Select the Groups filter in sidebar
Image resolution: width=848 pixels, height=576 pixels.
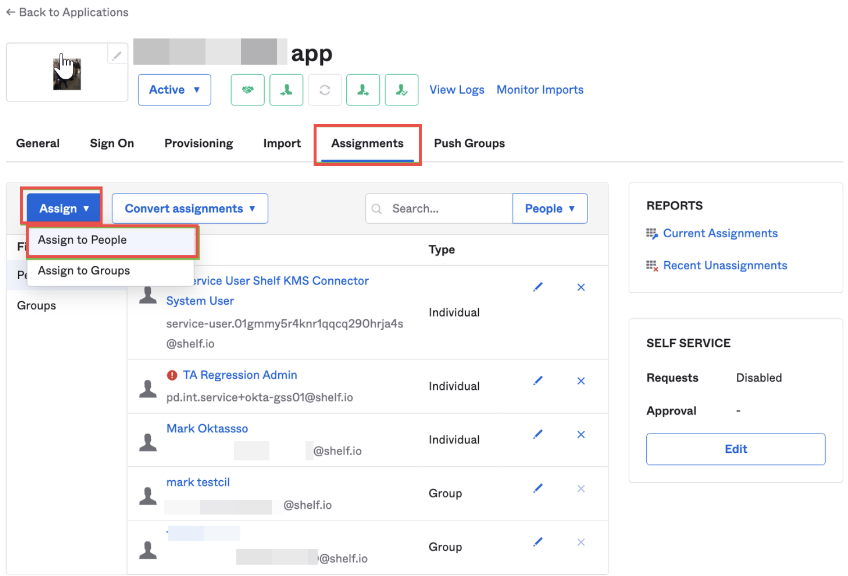click(36, 306)
